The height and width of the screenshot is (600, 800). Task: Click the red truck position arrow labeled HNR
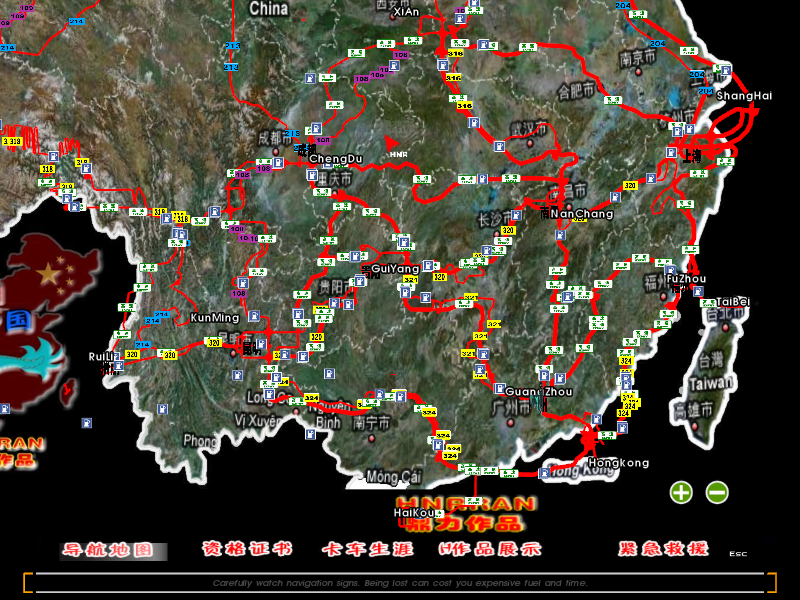pyautogui.click(x=392, y=143)
